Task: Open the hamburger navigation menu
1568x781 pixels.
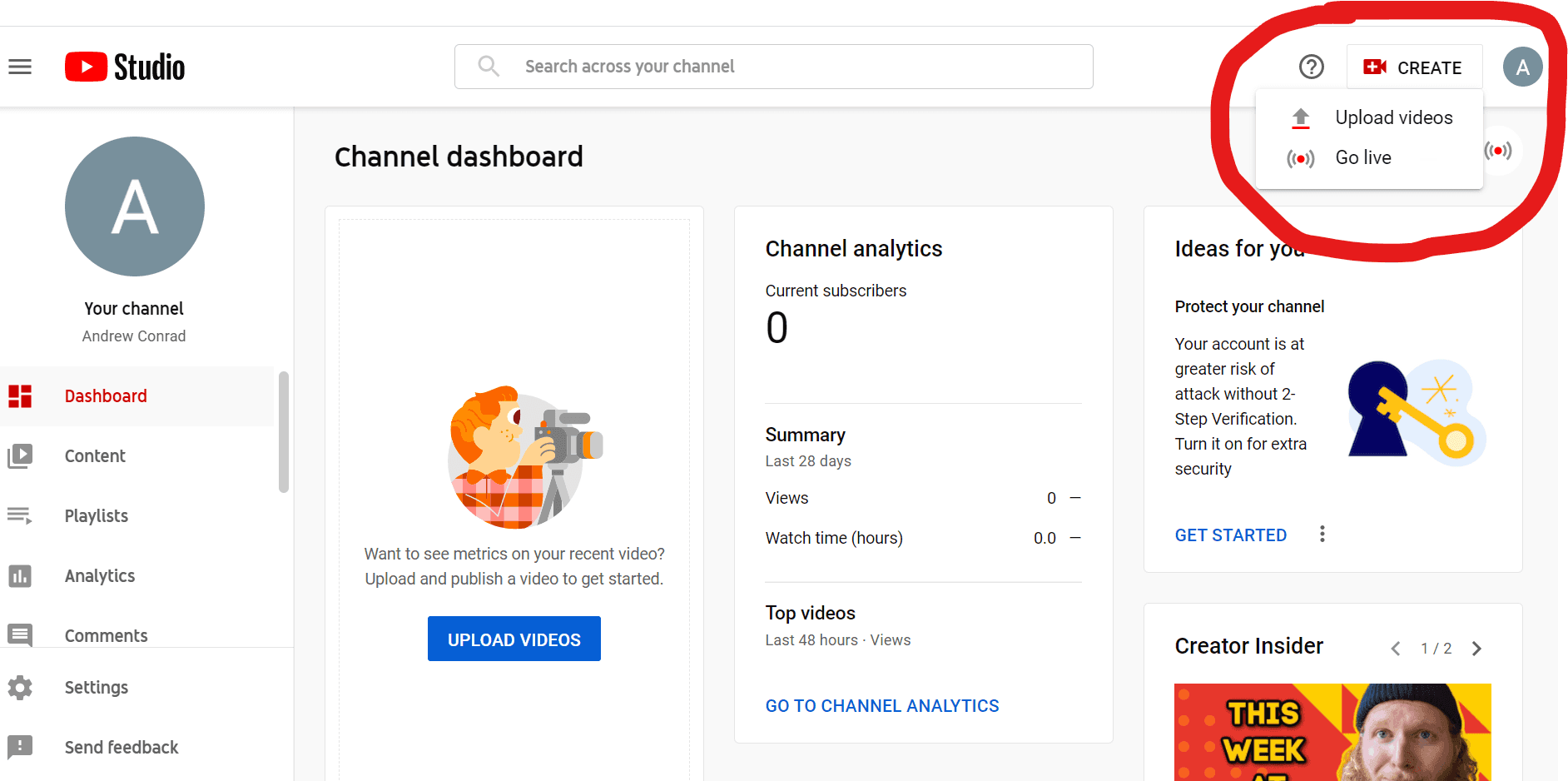Action: tap(20, 67)
